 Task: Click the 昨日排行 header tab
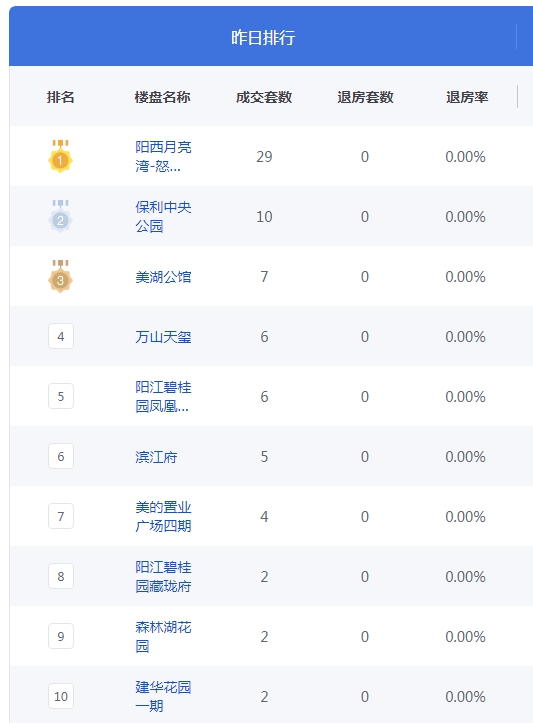(x=263, y=37)
